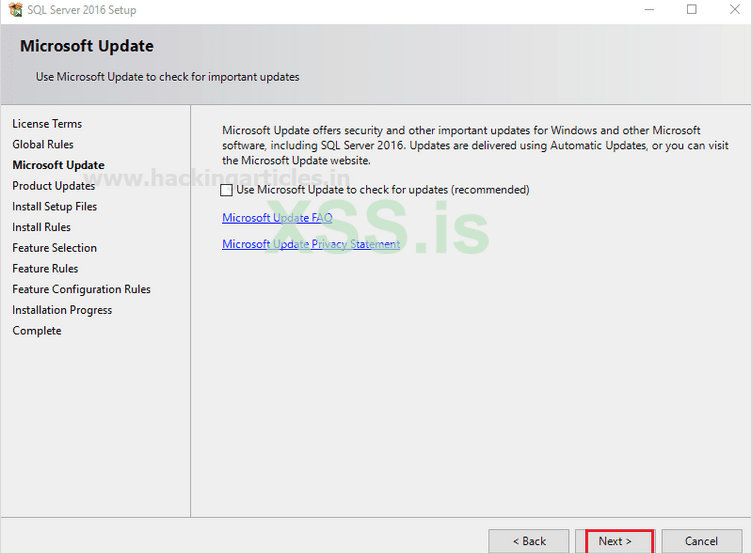Select License Terms step in sidebar
This screenshot has height=554, width=753.
47,124
